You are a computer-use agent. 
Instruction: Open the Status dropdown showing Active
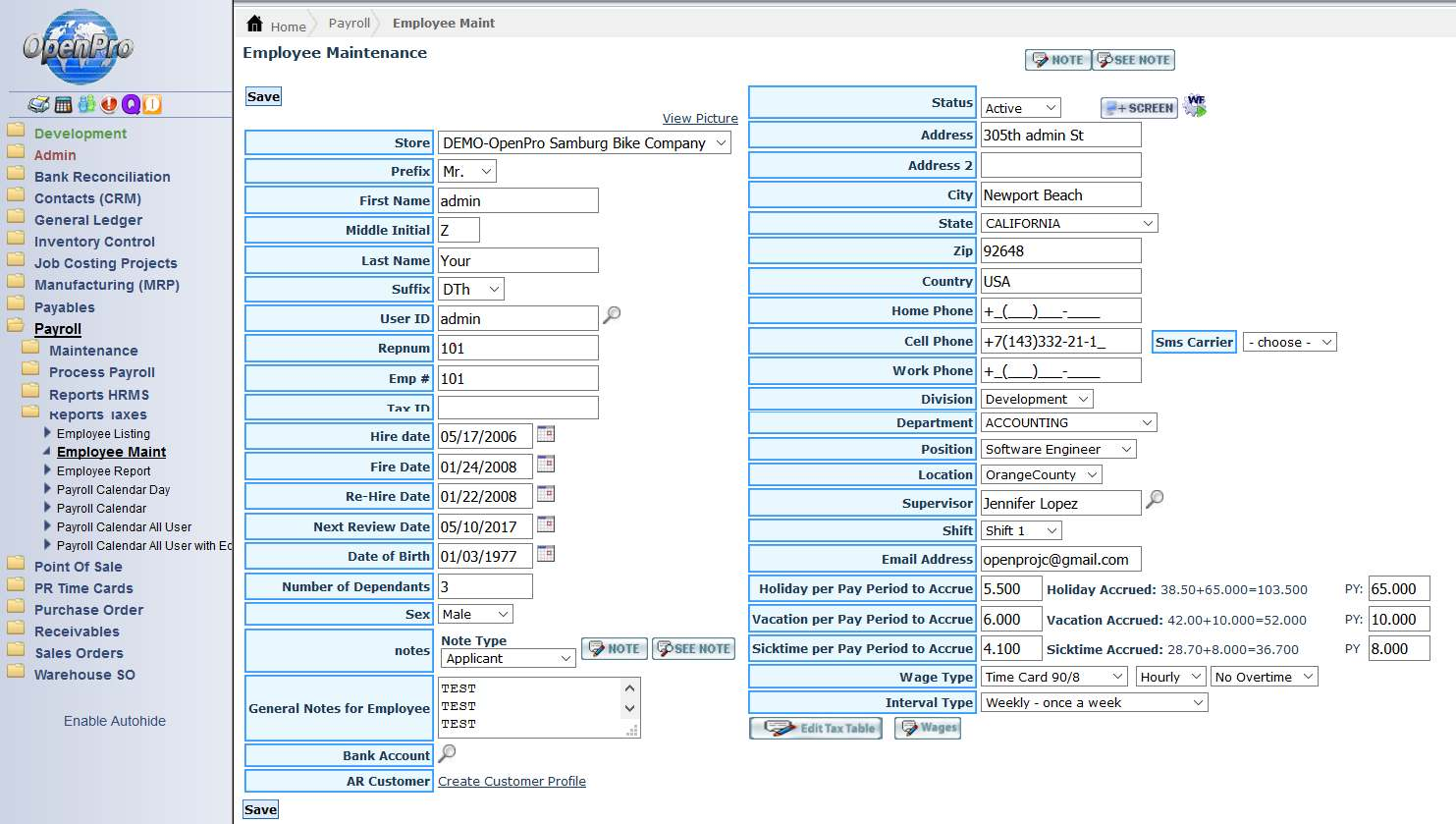(1020, 108)
